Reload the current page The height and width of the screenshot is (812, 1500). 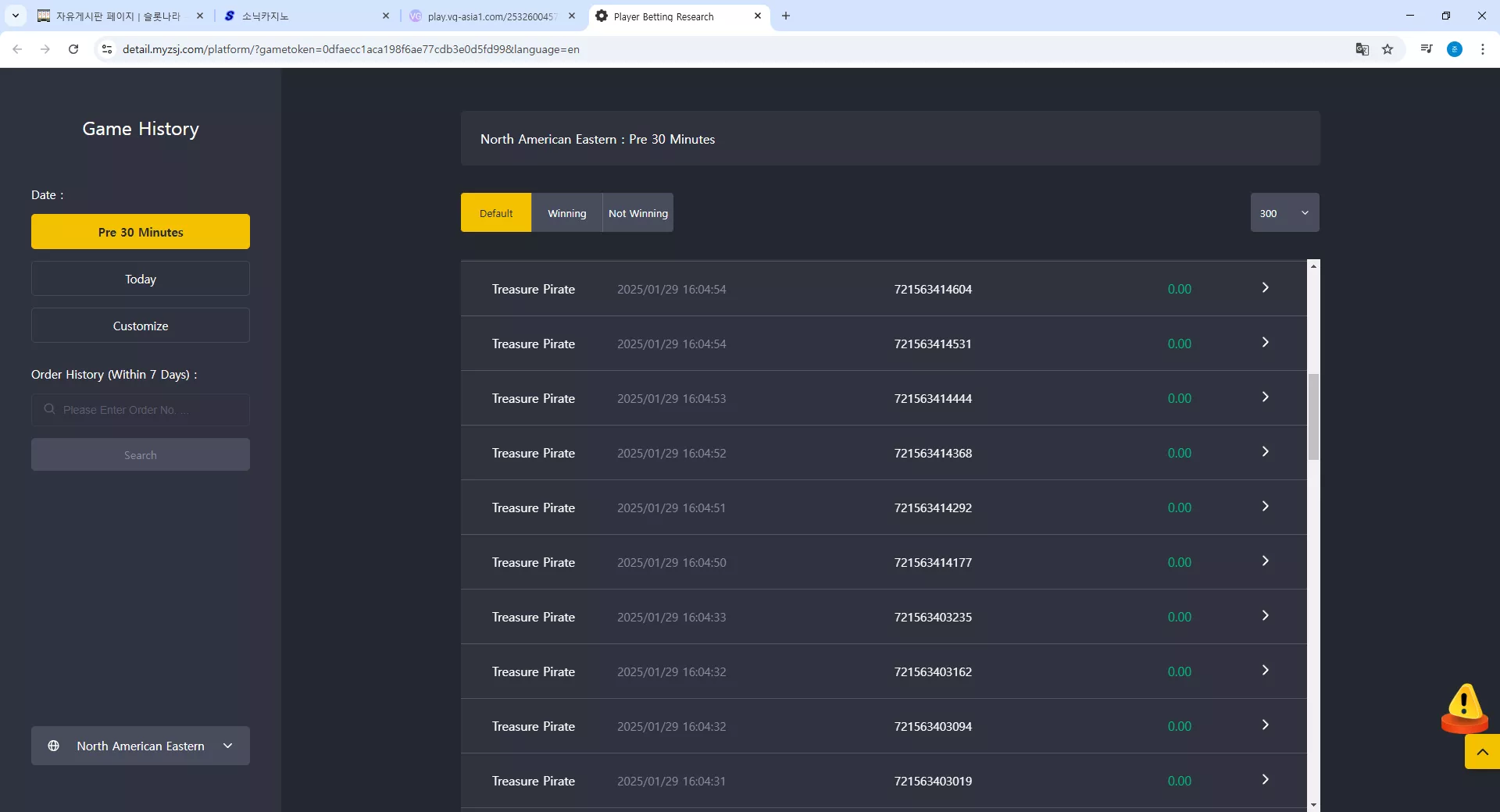(73, 49)
